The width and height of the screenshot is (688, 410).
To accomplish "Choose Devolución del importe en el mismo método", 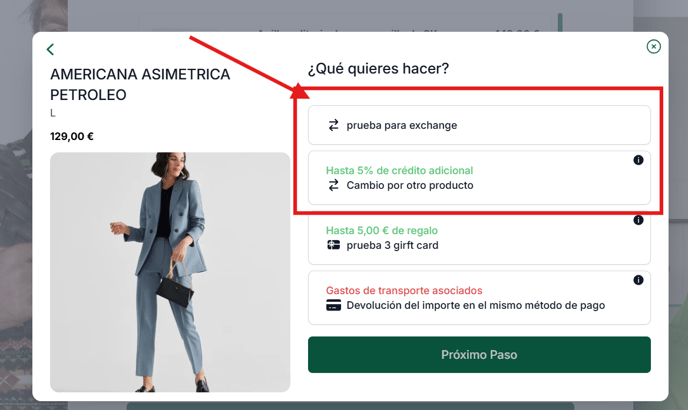I will (476, 305).
